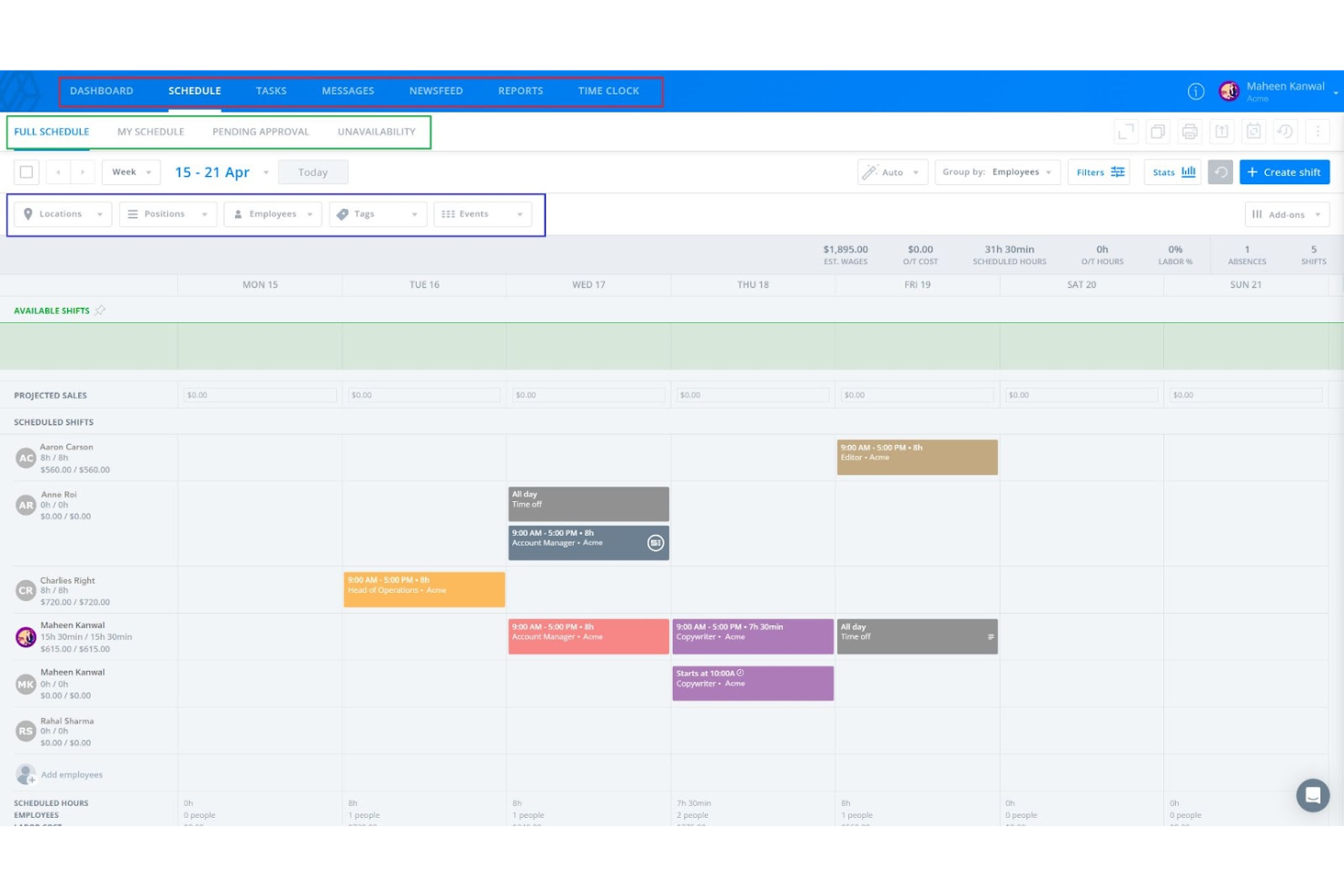The height and width of the screenshot is (896, 1344).
Task: Click the revert history icon
Action: [x=1284, y=131]
